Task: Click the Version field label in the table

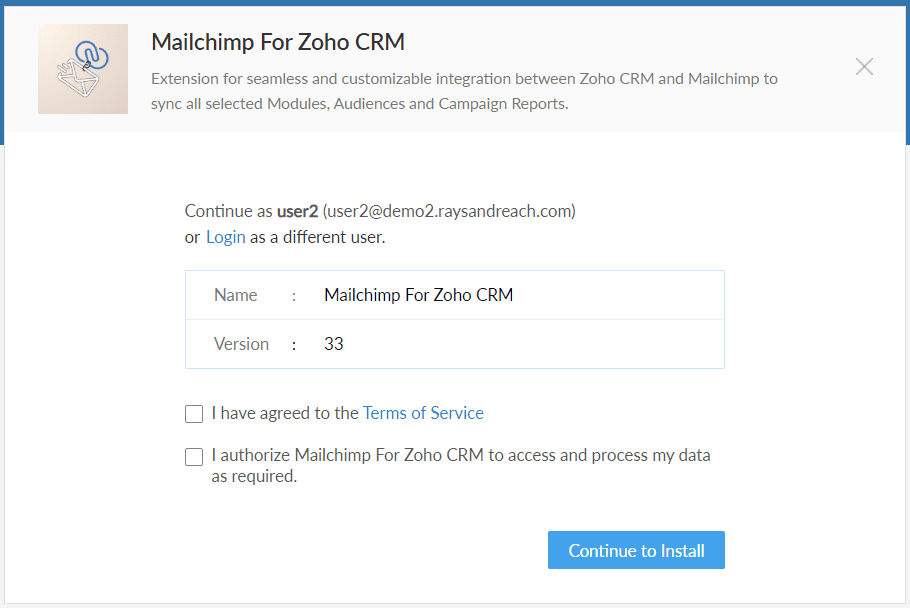Action: [241, 344]
